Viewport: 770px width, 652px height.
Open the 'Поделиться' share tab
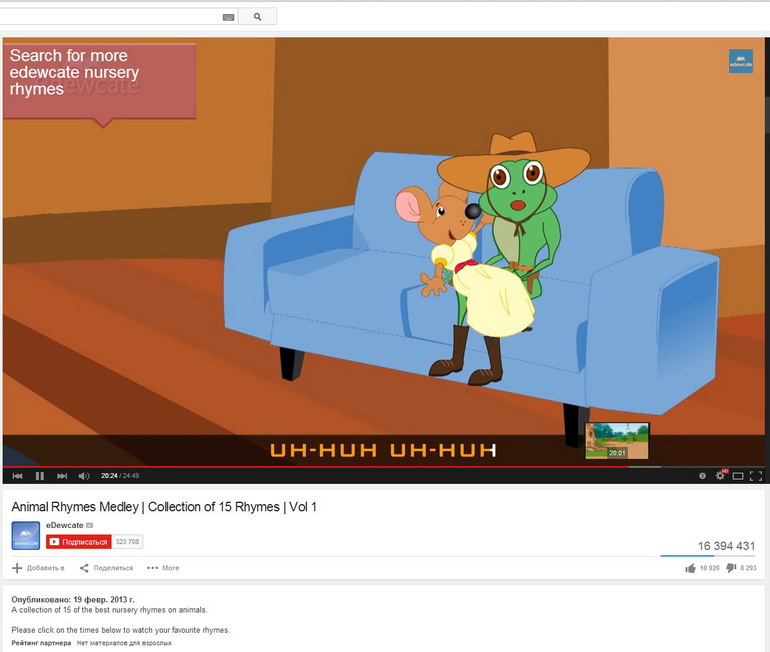[x=106, y=568]
